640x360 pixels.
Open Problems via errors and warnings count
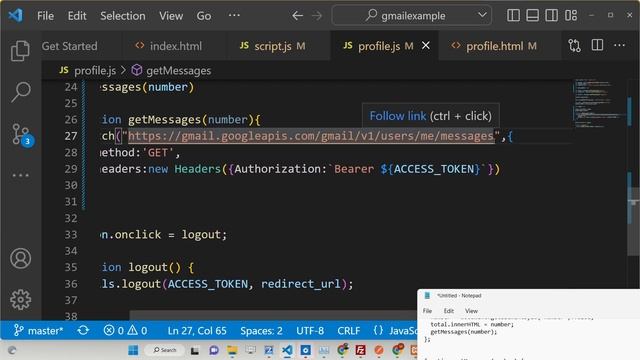pyautogui.click(x=125, y=330)
